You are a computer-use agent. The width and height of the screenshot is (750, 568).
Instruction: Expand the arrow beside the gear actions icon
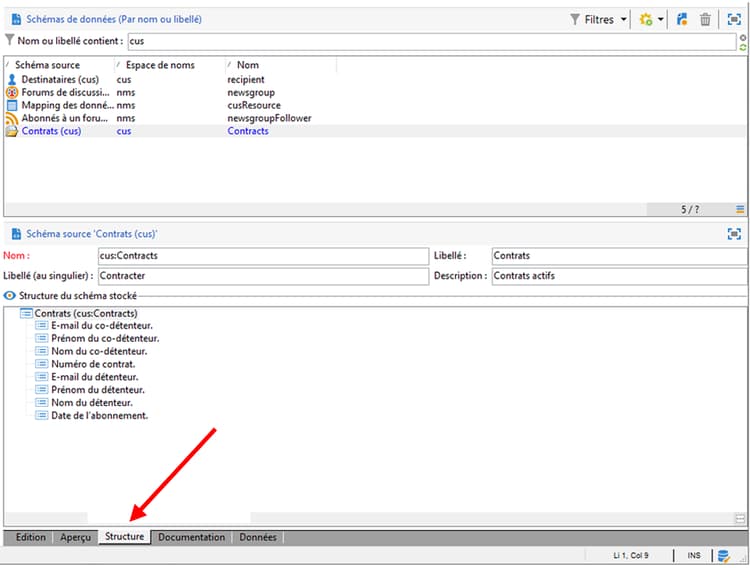(661, 20)
